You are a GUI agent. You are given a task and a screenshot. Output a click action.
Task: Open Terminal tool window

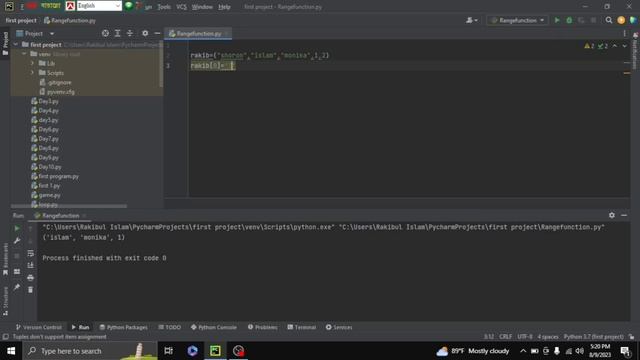302,327
